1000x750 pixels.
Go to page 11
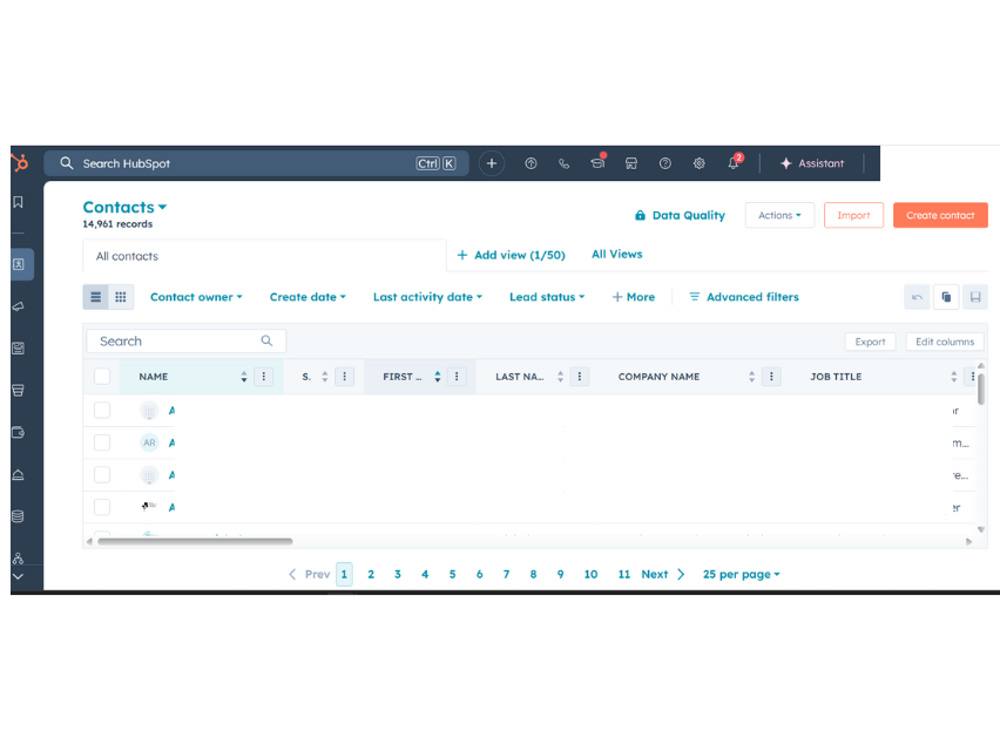624,575
